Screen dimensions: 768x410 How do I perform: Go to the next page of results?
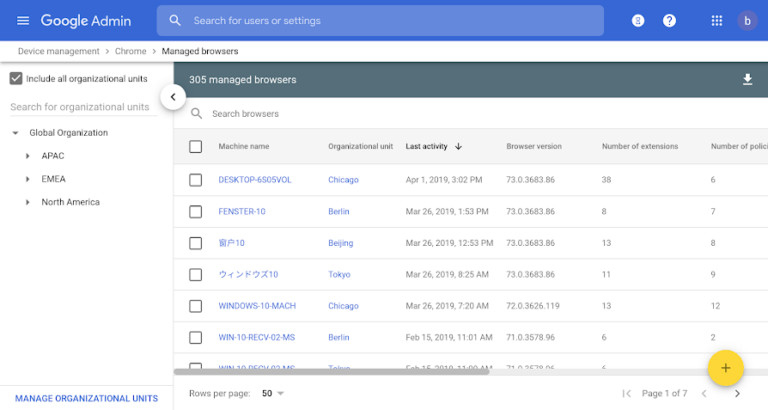point(737,394)
